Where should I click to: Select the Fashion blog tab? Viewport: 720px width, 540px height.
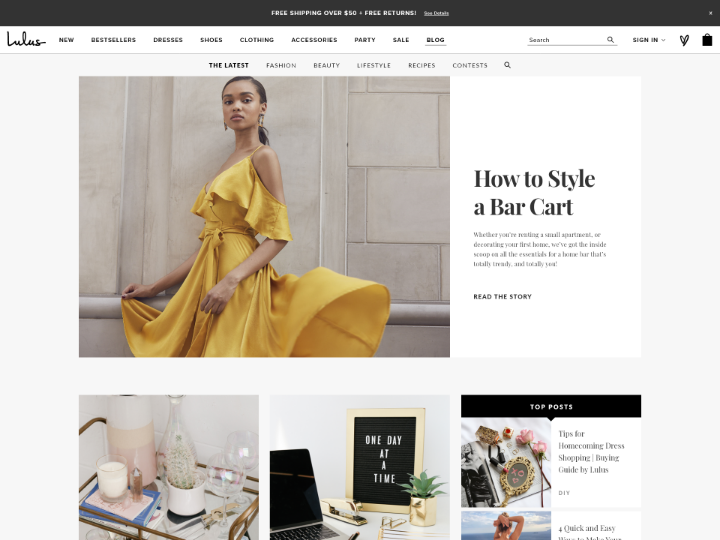pyautogui.click(x=281, y=66)
